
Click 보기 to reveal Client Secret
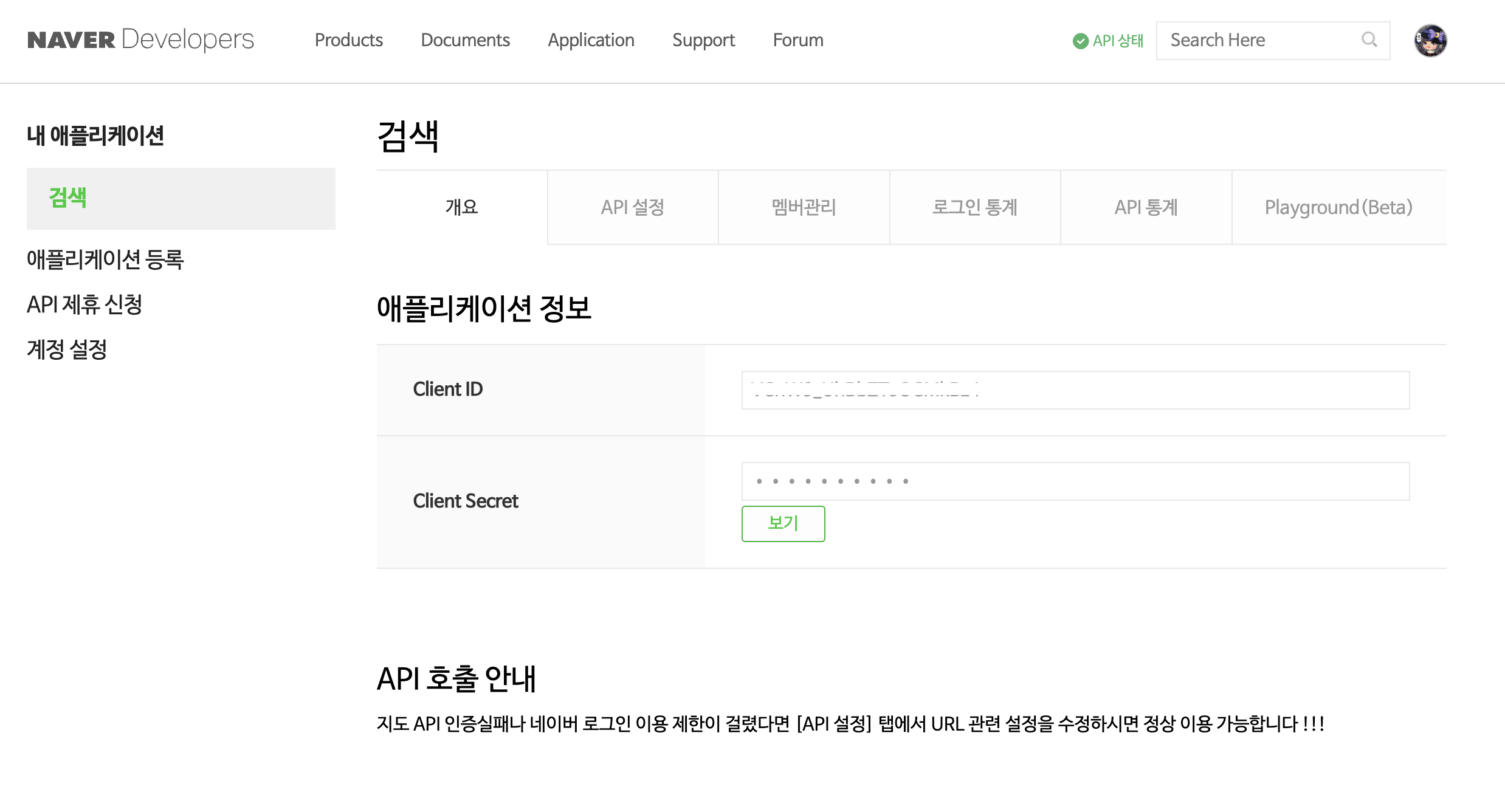pyautogui.click(x=783, y=523)
